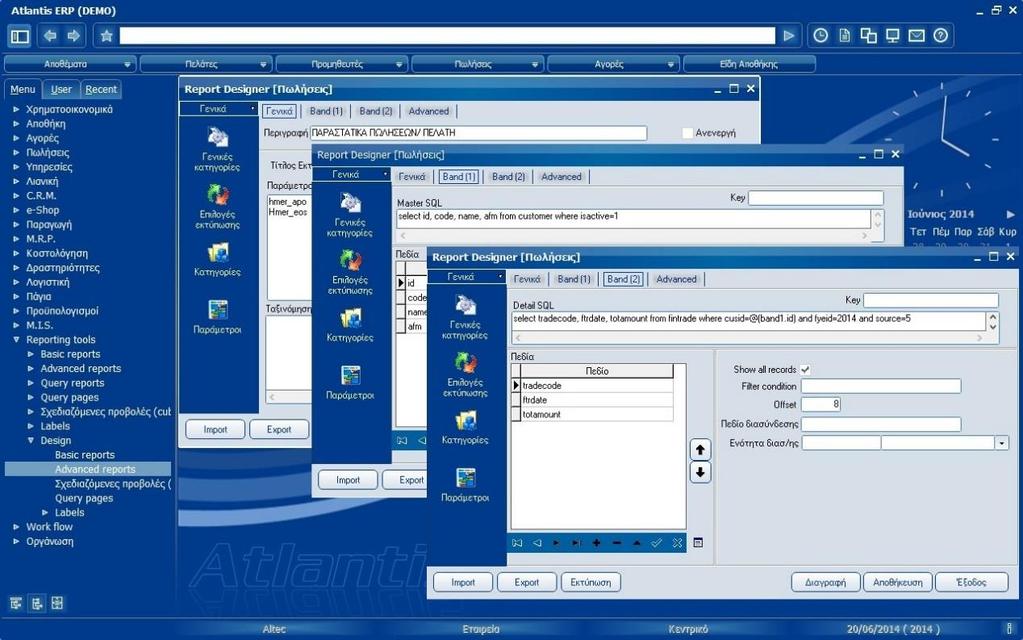Click Export in the front Report Designer
The height and width of the screenshot is (640, 1023).
tap(527, 582)
